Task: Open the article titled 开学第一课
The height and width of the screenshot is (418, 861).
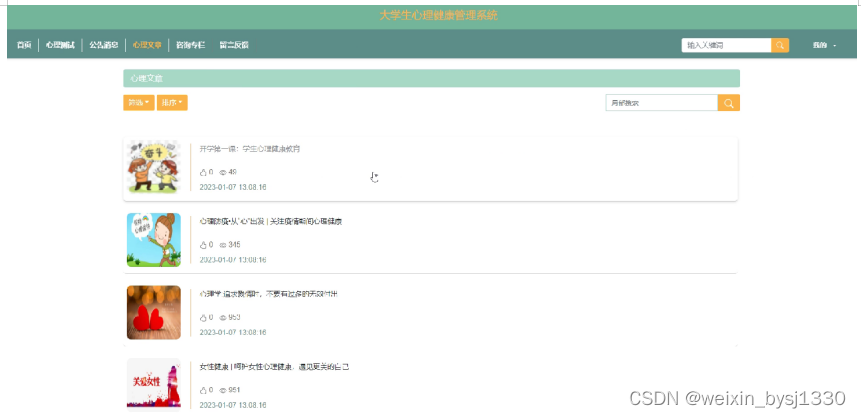Action: point(250,149)
